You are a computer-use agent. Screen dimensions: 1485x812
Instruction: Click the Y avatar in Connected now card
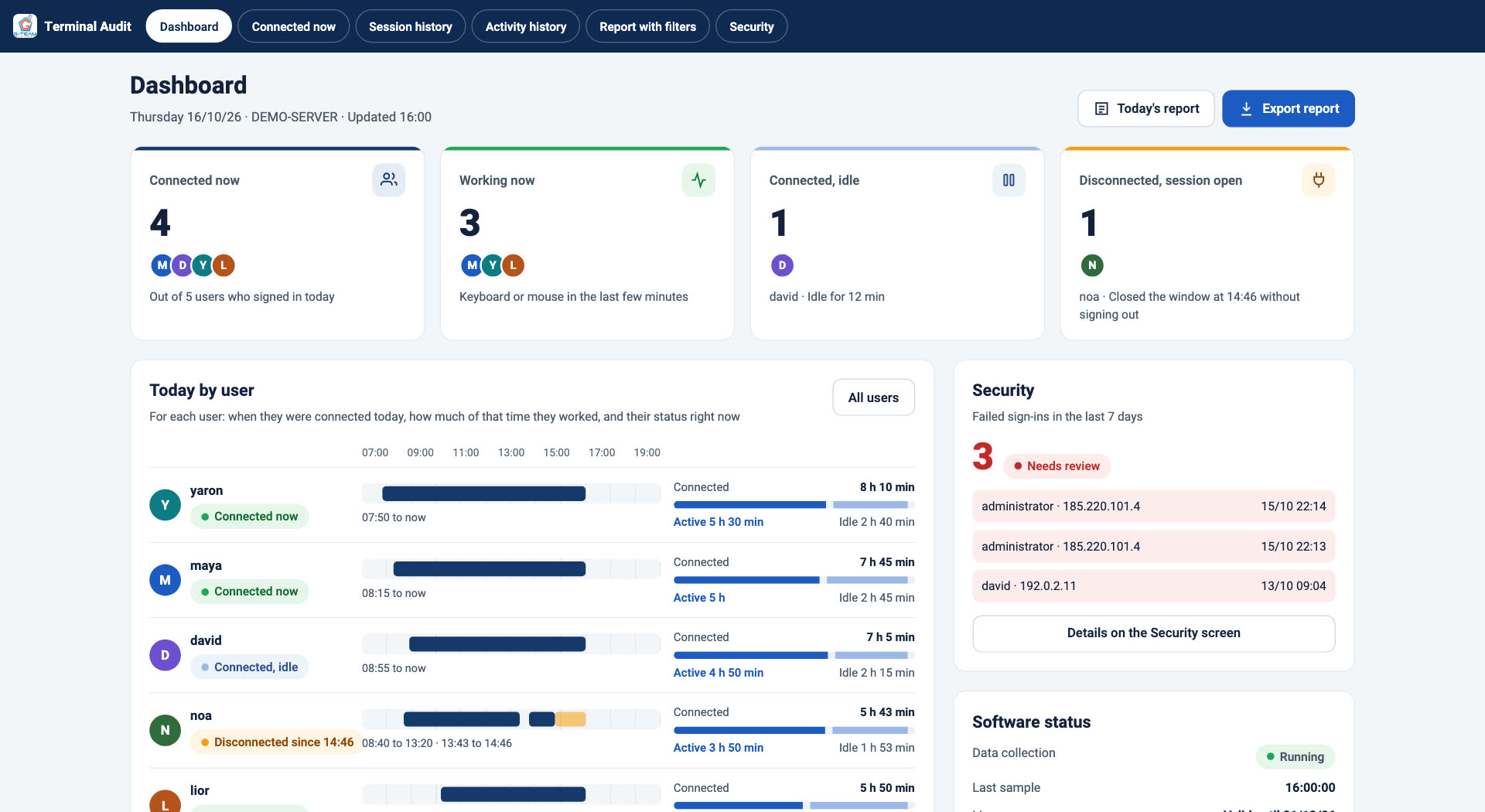(203, 265)
